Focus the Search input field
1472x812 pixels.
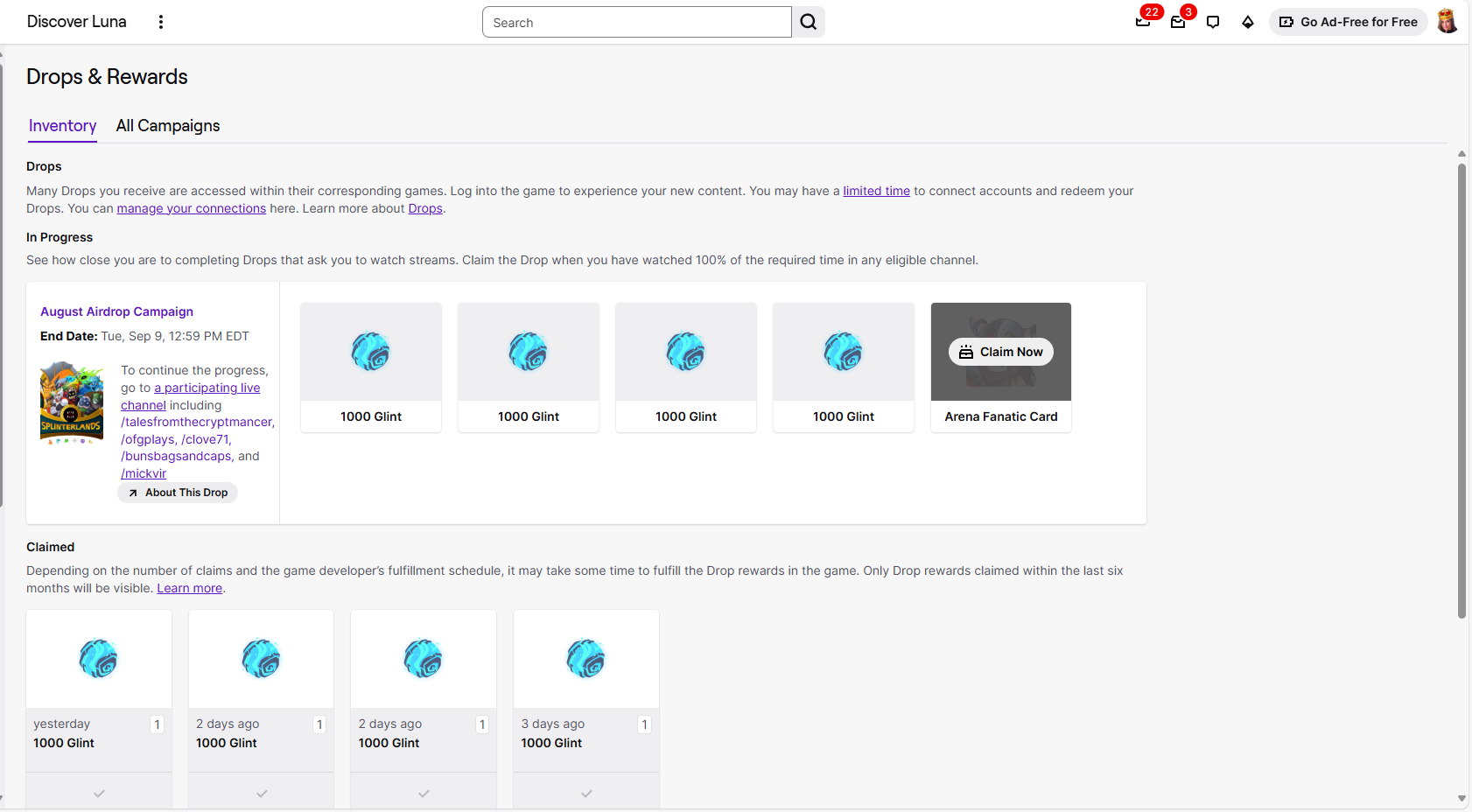(637, 22)
